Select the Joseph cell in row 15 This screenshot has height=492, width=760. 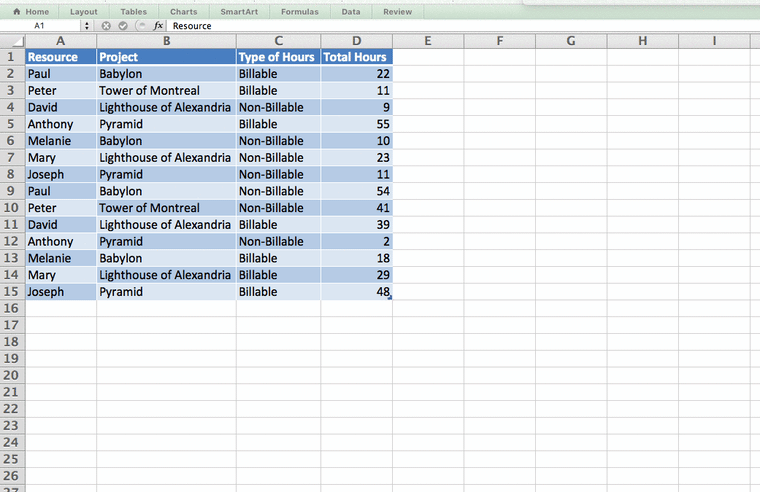tap(61, 292)
